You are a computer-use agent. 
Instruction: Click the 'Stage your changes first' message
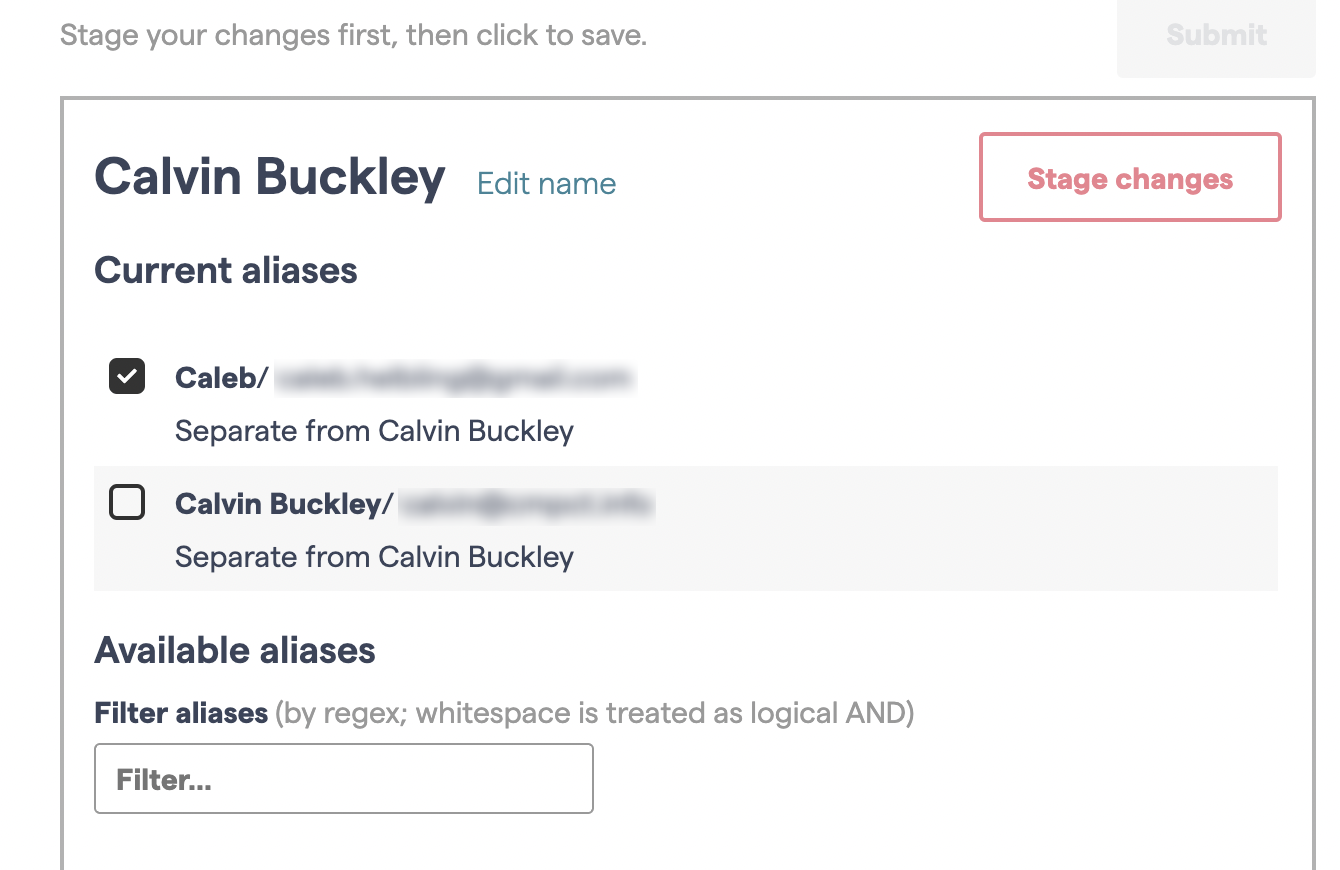353,35
